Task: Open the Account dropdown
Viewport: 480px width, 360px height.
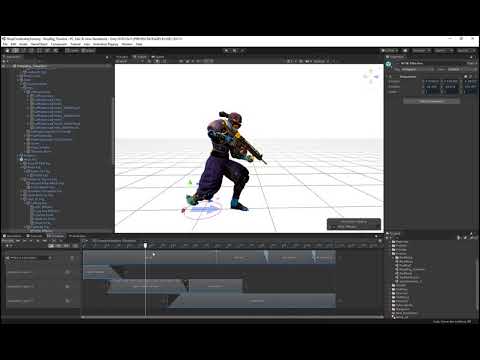Action: (x=421, y=51)
